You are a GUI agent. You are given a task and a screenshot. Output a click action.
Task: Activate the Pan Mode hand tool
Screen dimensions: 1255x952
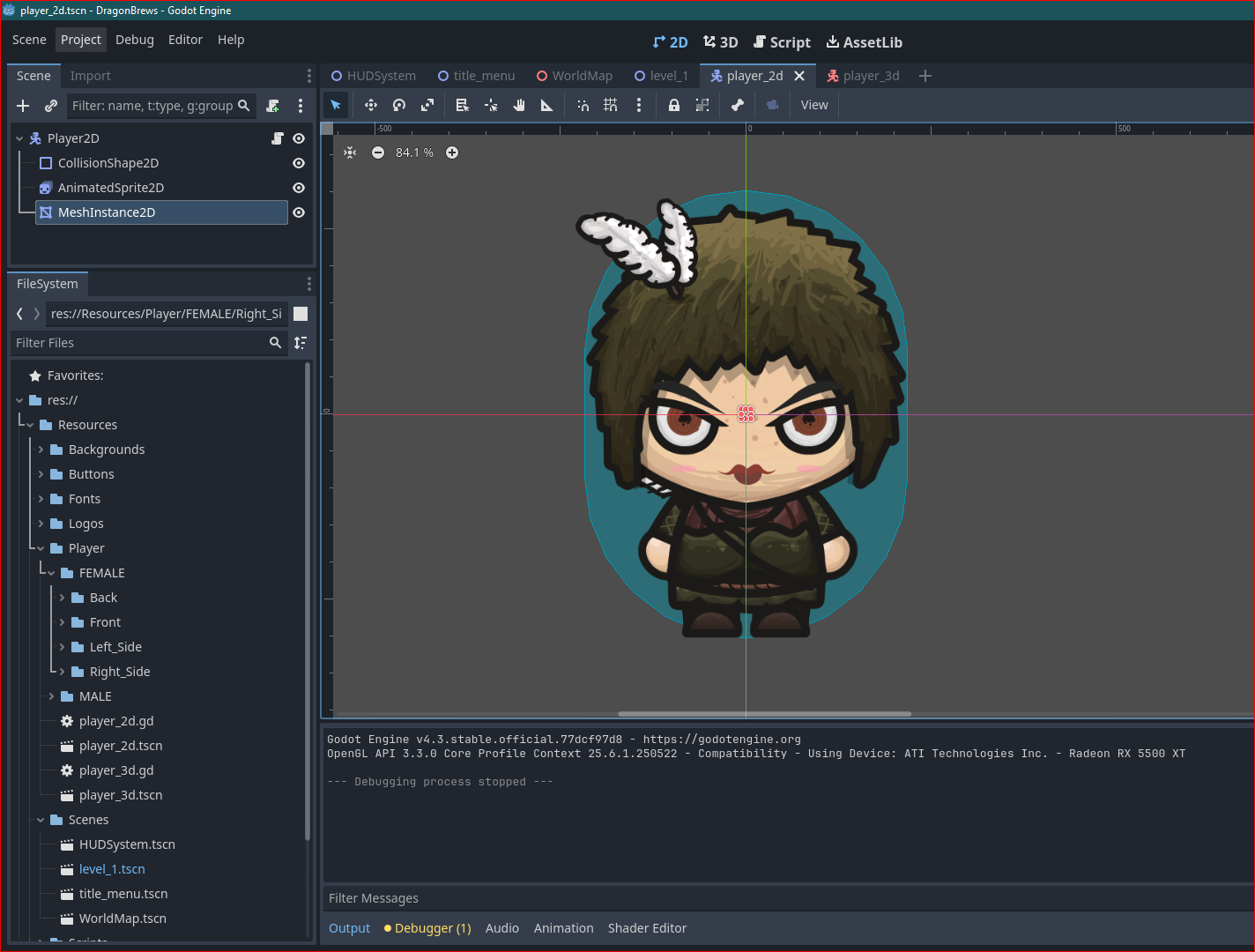[x=519, y=105]
